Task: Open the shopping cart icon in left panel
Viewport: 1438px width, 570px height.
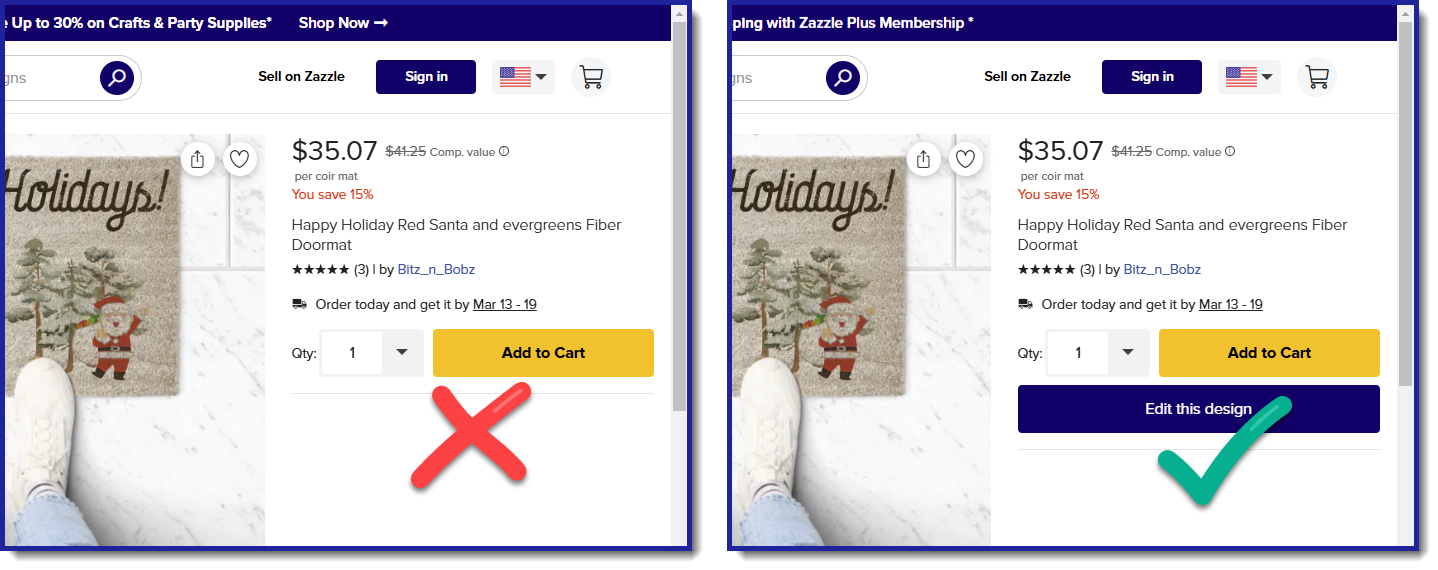Action: pyautogui.click(x=591, y=77)
